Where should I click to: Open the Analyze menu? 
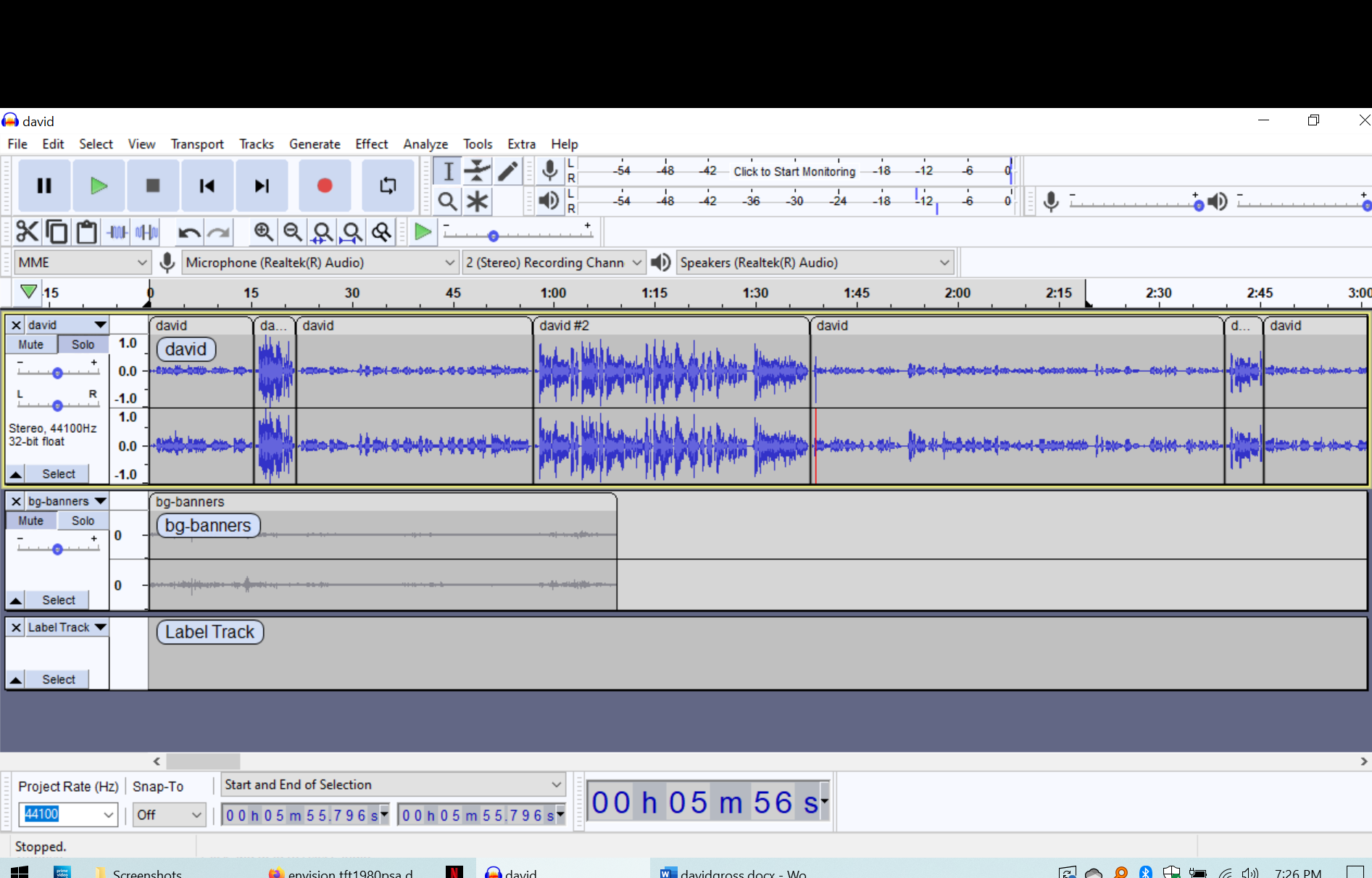425,144
